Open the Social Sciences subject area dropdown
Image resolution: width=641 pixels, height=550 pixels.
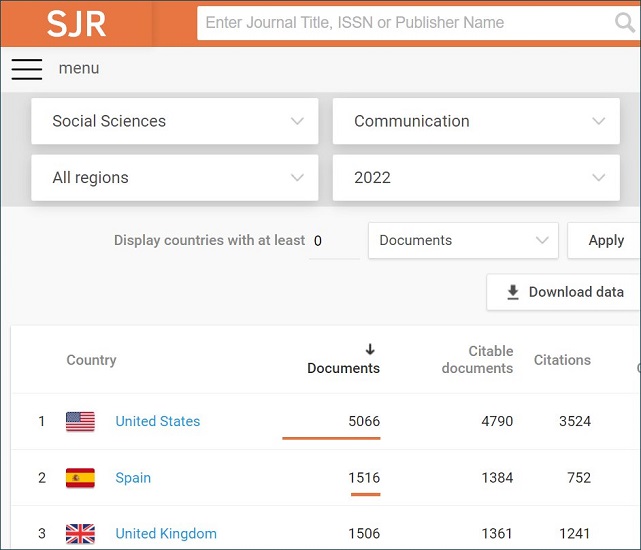pos(175,121)
